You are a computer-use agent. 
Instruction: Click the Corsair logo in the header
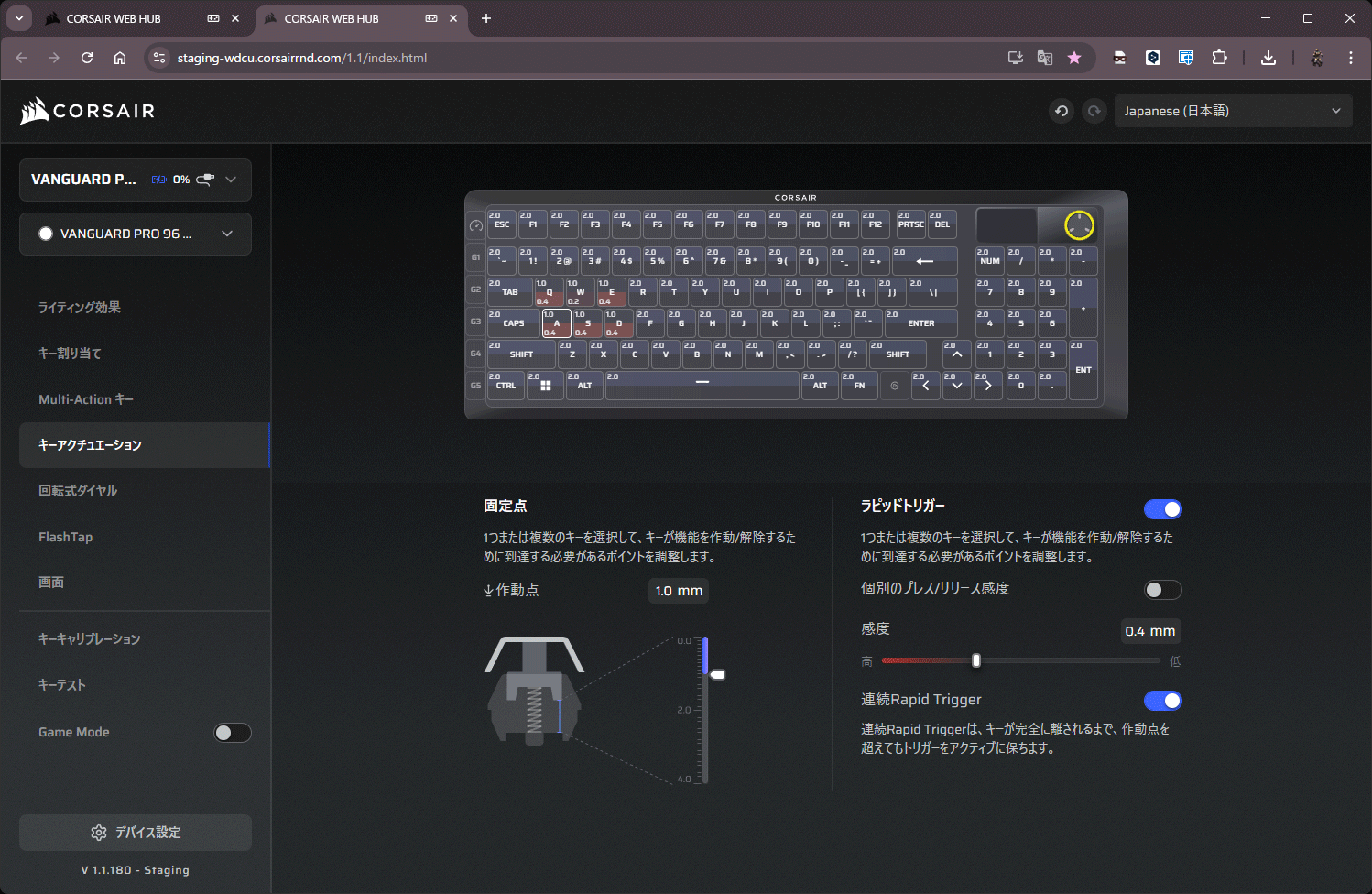(x=88, y=111)
